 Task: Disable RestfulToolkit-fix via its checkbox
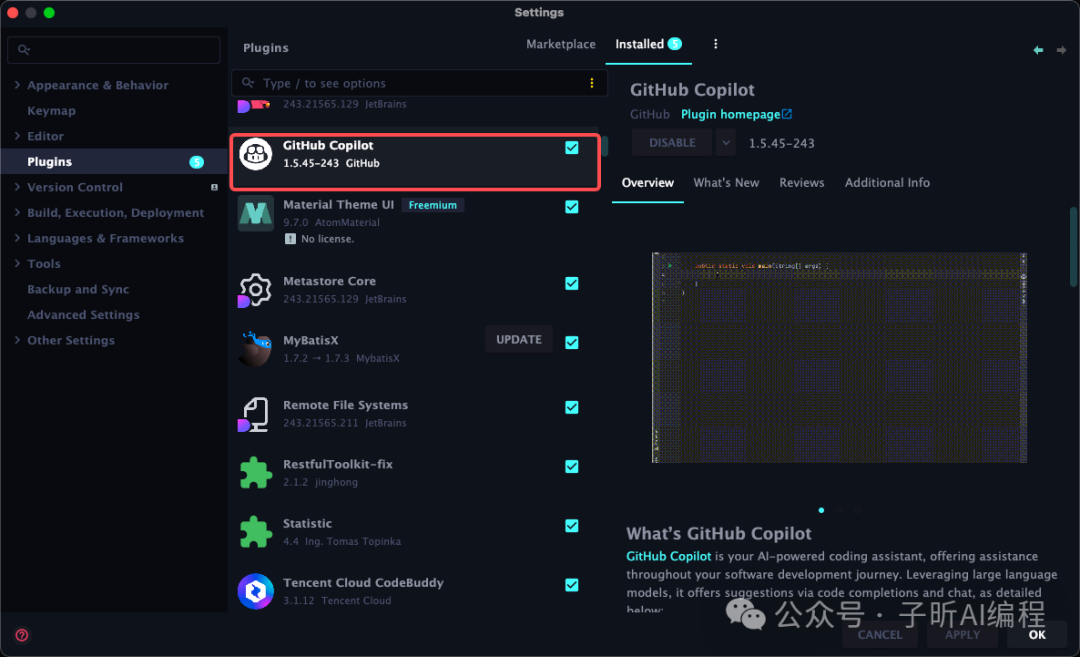click(x=572, y=466)
